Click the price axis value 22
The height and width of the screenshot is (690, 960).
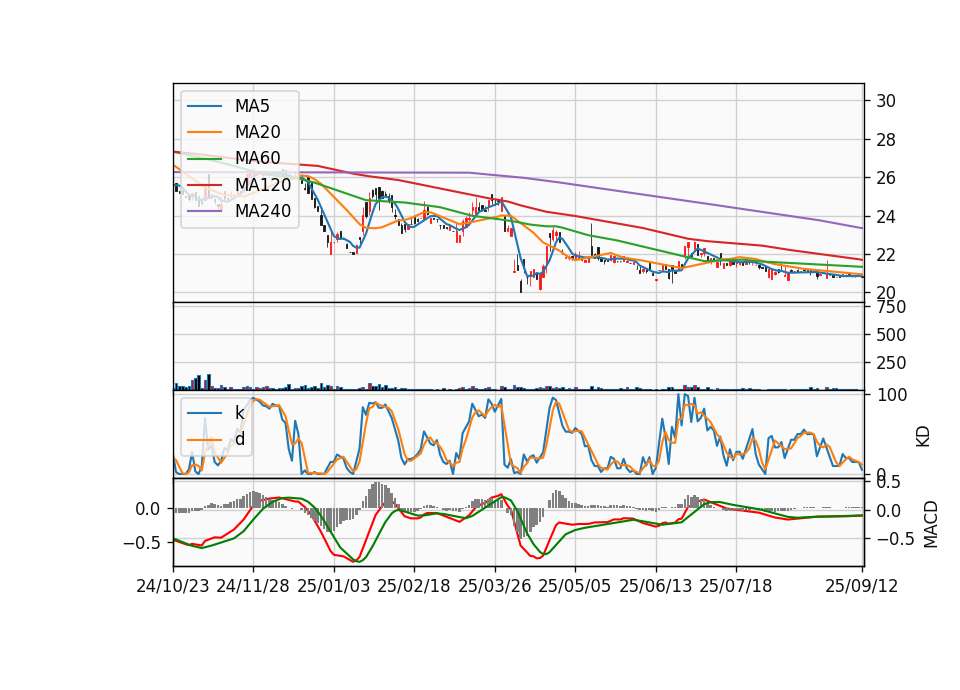886,255
